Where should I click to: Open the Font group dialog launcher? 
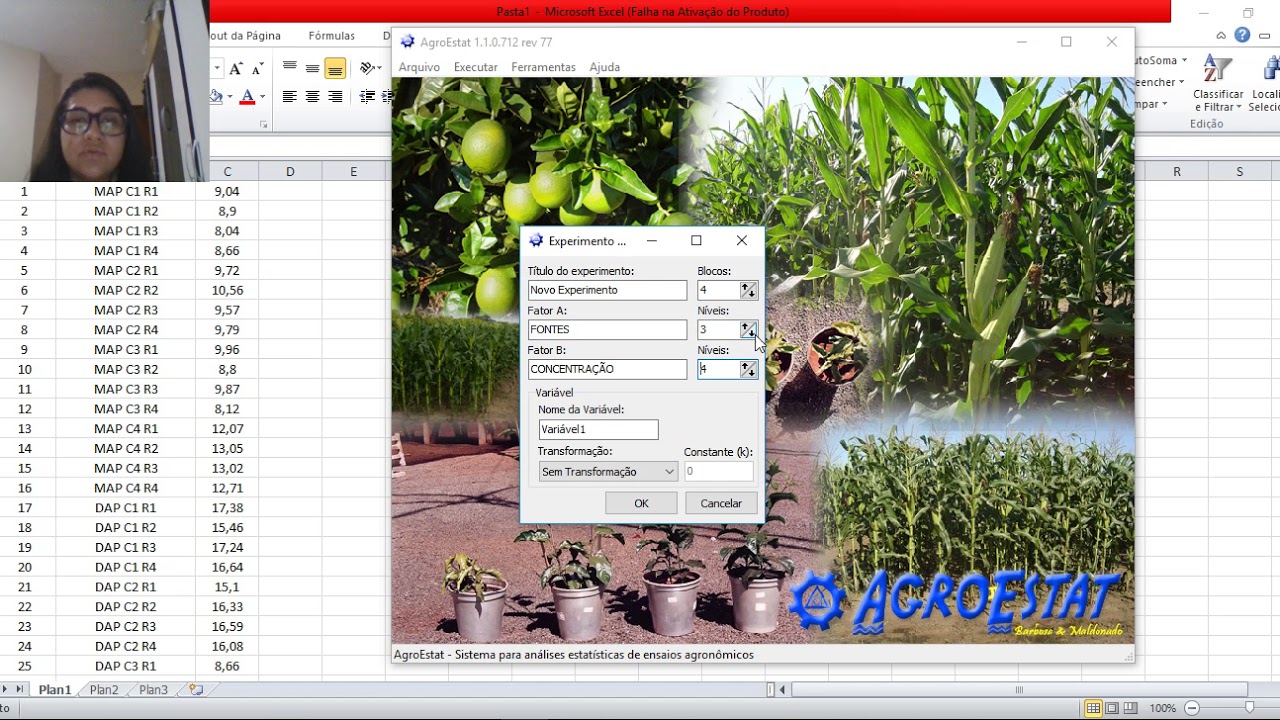[x=264, y=125]
